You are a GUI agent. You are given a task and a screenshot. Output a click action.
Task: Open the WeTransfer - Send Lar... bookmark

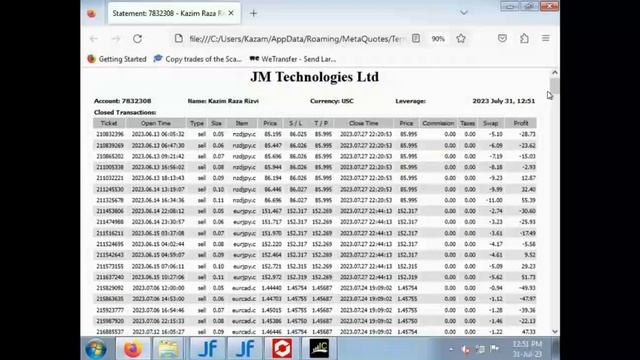[x=293, y=59]
